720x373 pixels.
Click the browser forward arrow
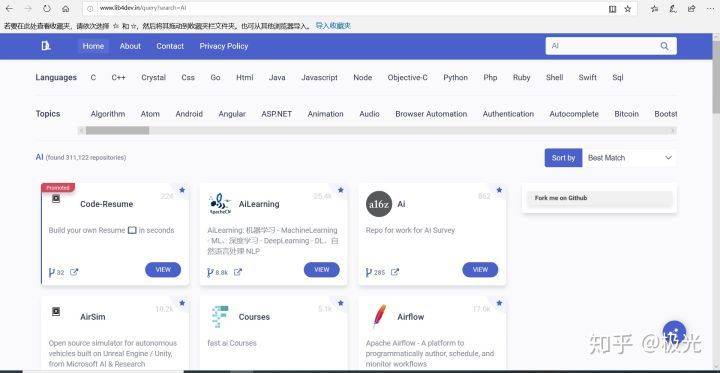click(x=28, y=9)
